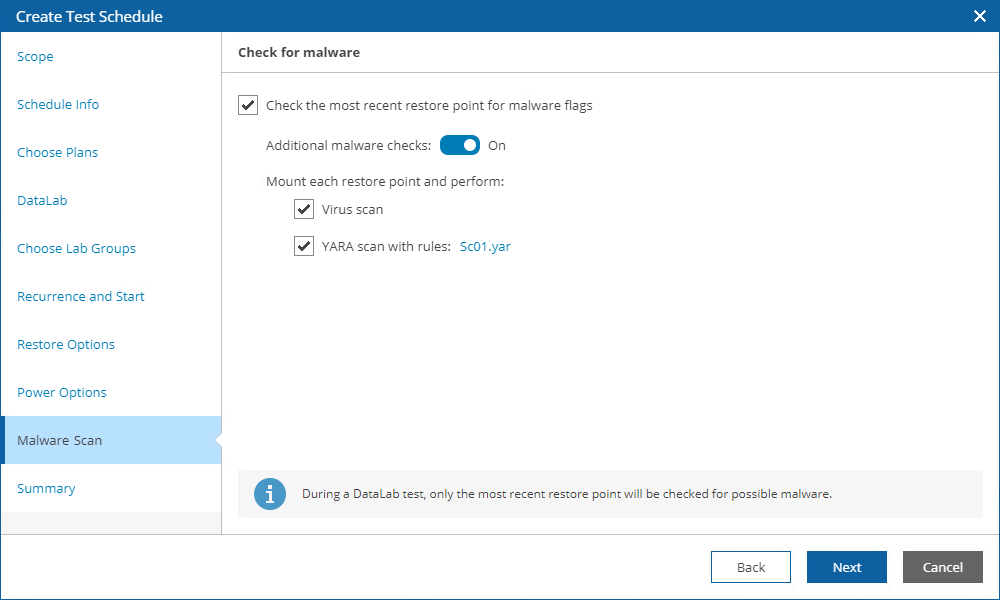Open the Schedule Info page
This screenshot has width=1000, height=600.
coord(57,104)
